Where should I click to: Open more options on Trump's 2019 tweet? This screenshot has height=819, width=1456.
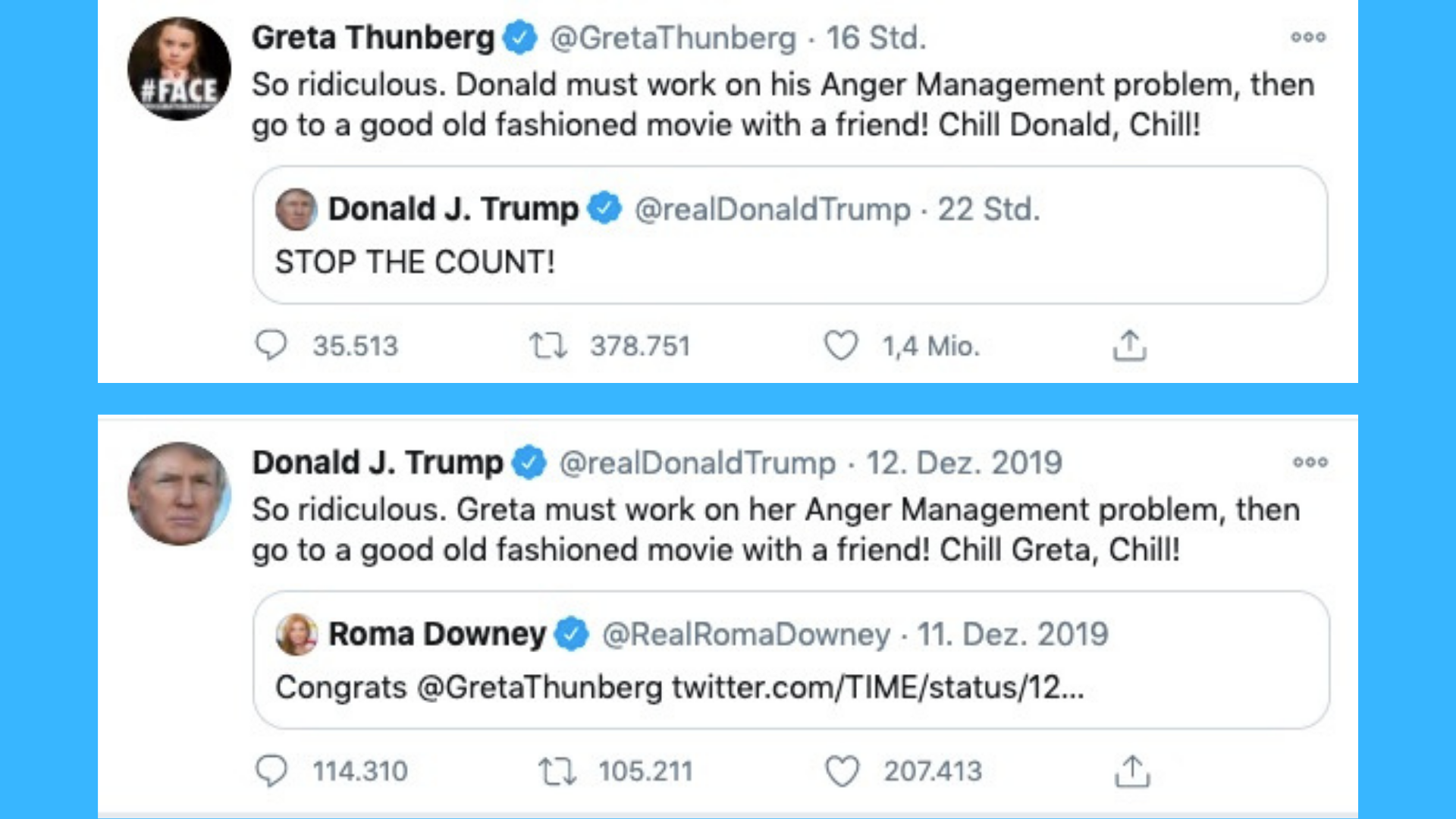click(1310, 462)
